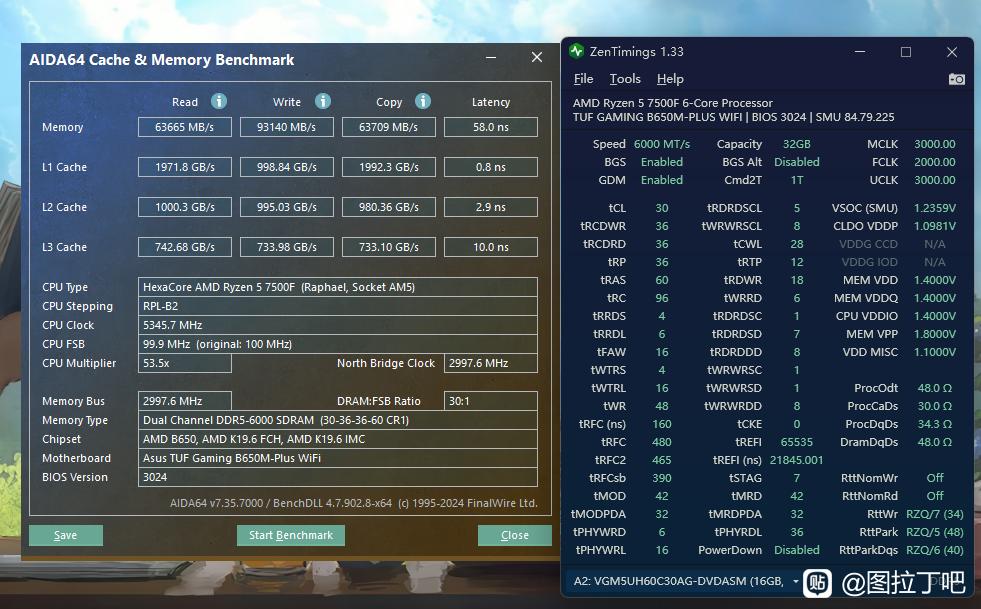Open the Help menu in ZenTimings
The height and width of the screenshot is (609, 981).
point(670,79)
